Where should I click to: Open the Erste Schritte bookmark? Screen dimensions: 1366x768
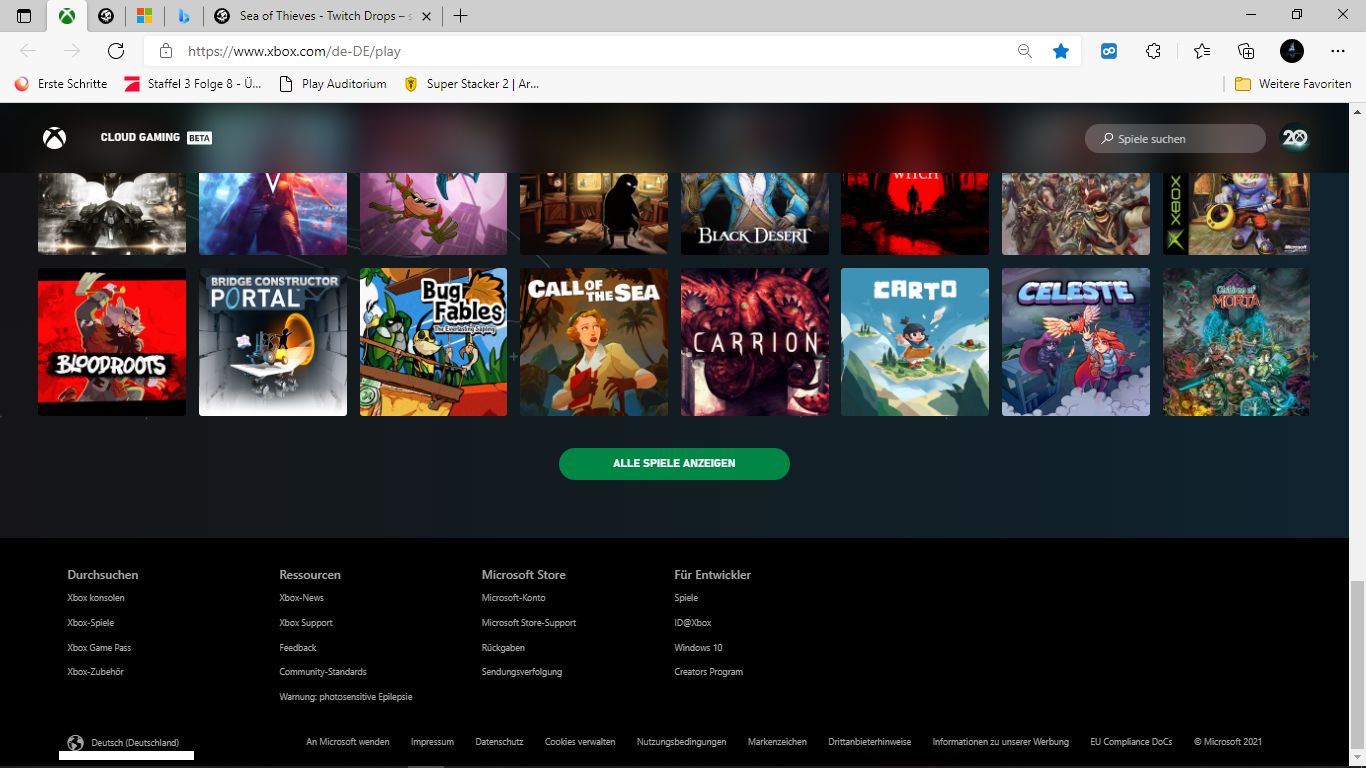[61, 84]
